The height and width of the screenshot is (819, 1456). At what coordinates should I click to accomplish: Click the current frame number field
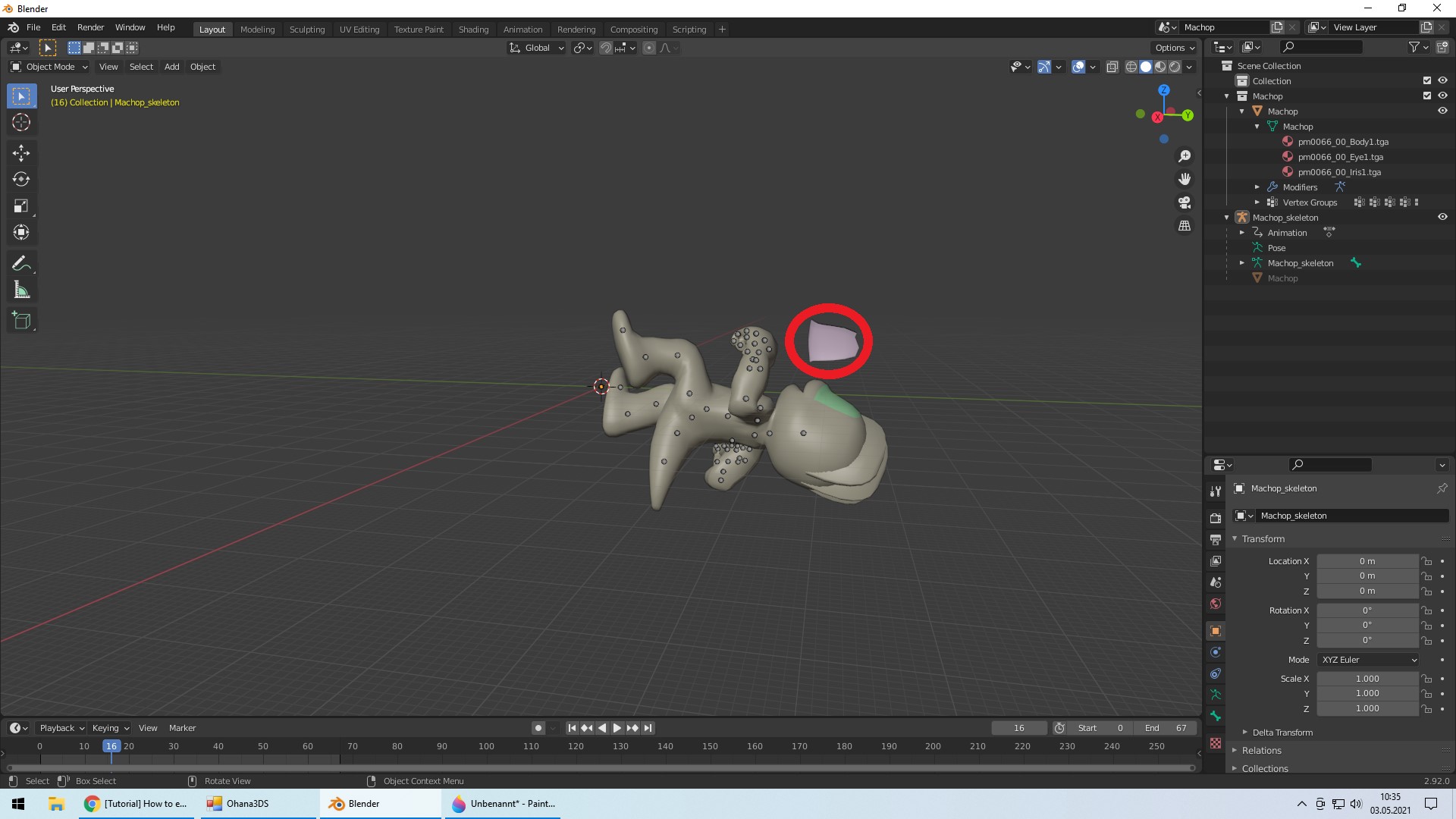[x=1019, y=728]
